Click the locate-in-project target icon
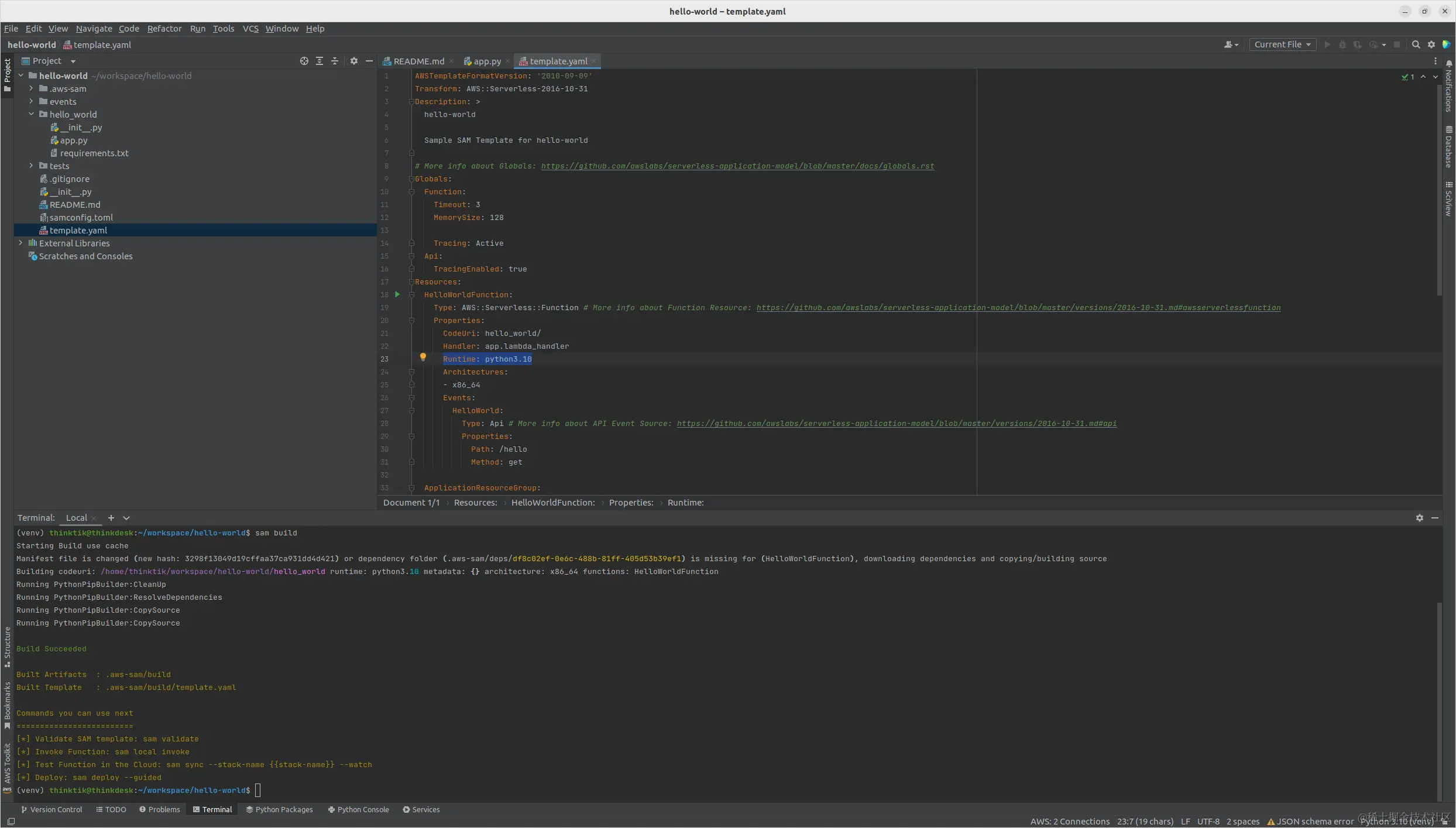The height and width of the screenshot is (828, 1456). [304, 61]
